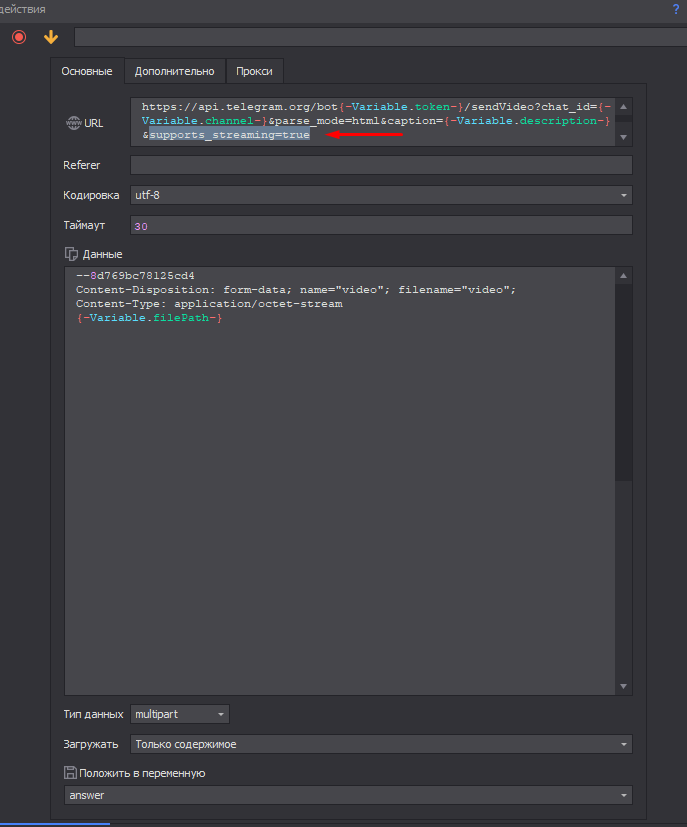Click the orange down arrow icon

51,37
